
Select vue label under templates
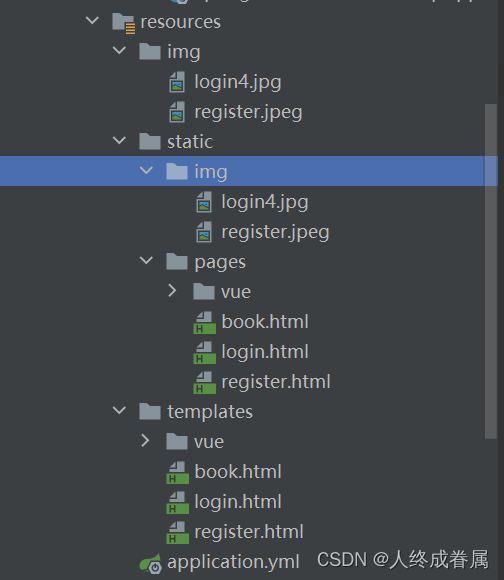click(209, 442)
